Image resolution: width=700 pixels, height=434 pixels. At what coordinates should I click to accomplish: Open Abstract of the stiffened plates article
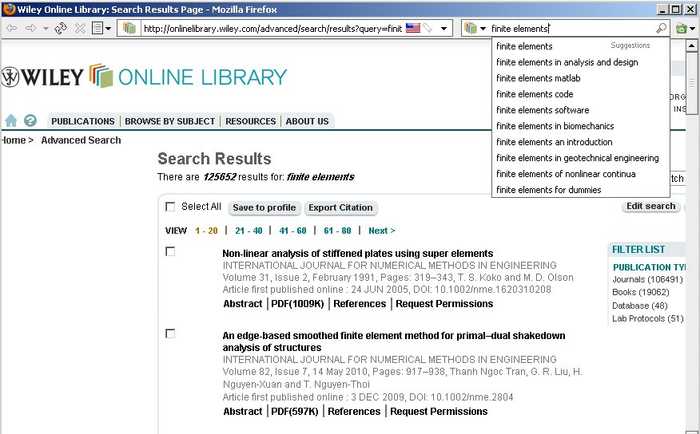pos(242,304)
